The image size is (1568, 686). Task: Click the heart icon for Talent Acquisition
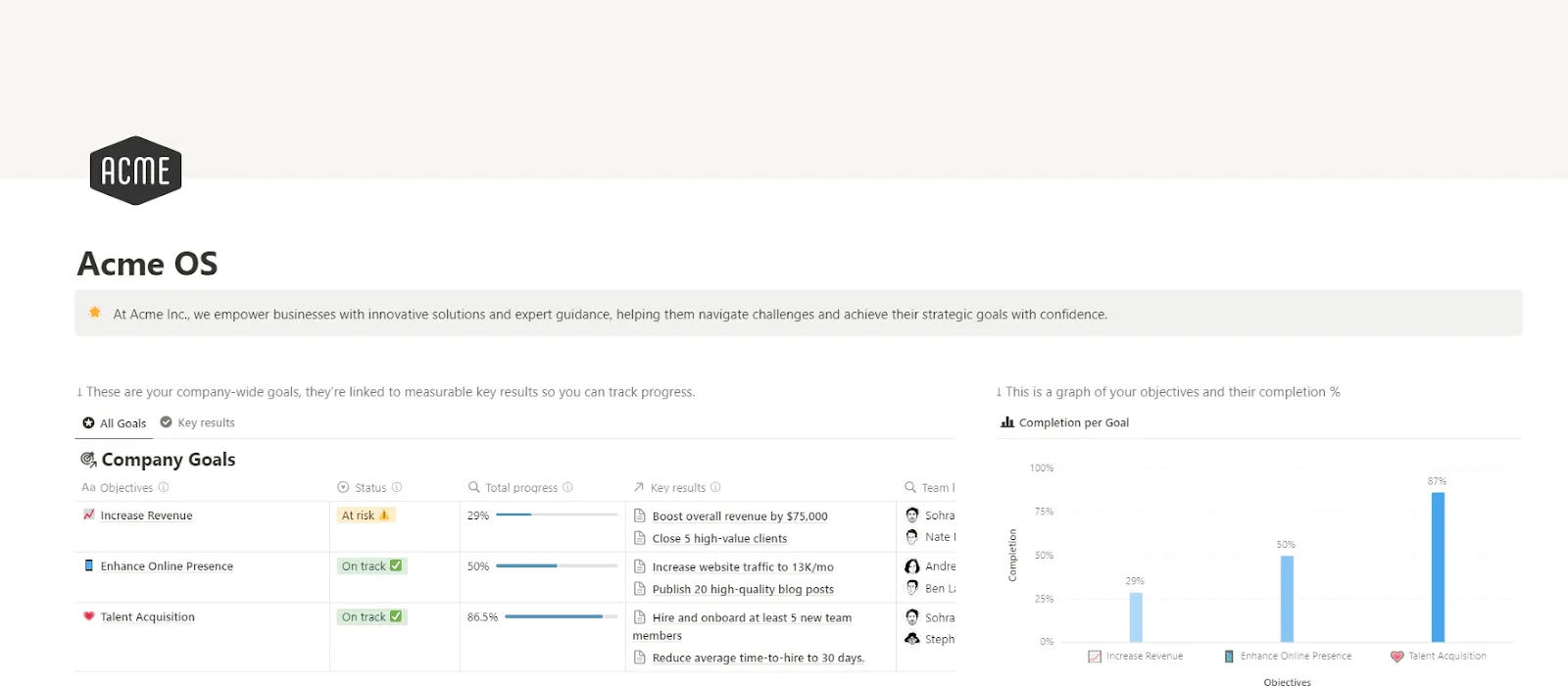point(89,616)
